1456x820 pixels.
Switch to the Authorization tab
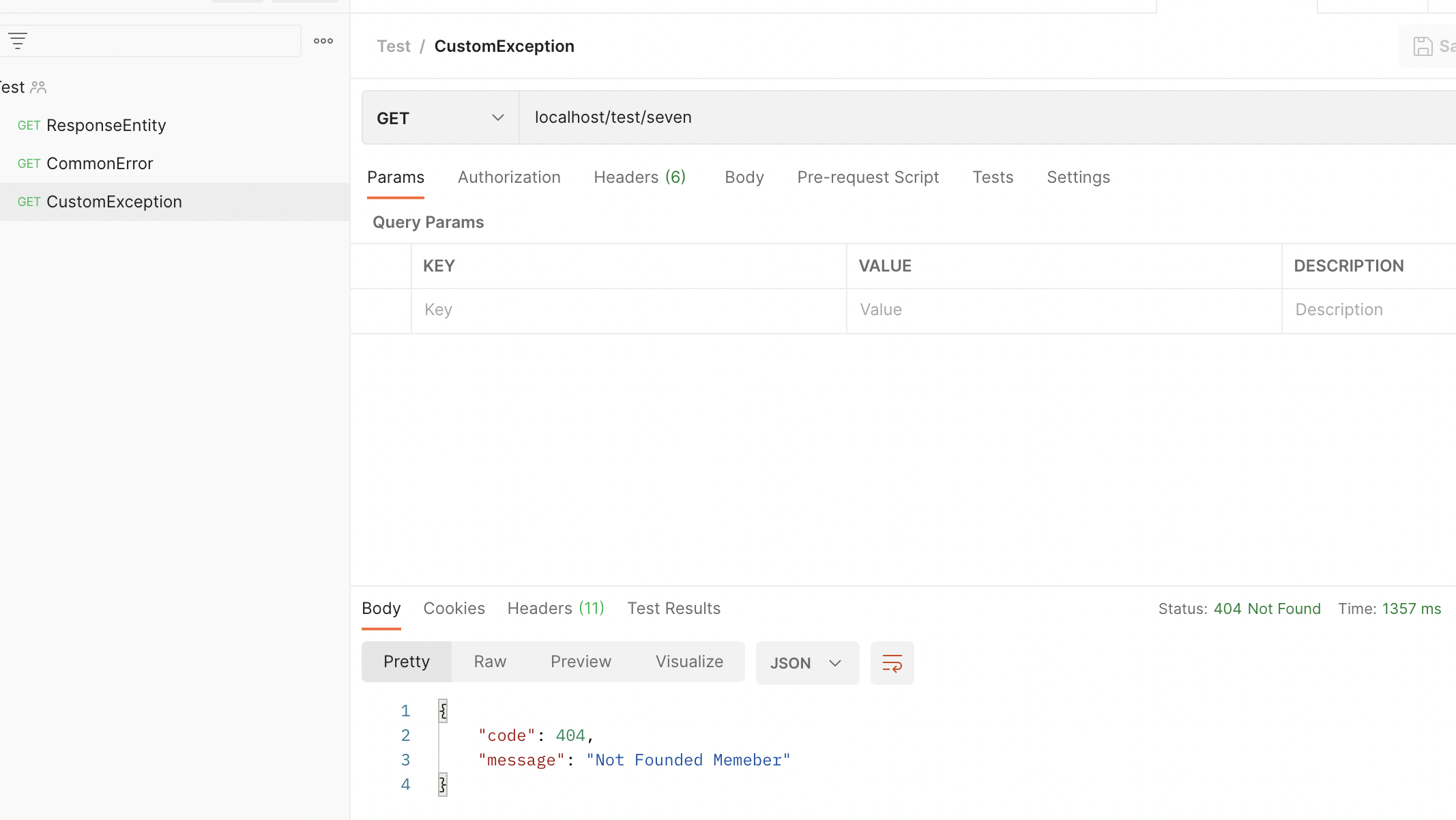tap(509, 177)
